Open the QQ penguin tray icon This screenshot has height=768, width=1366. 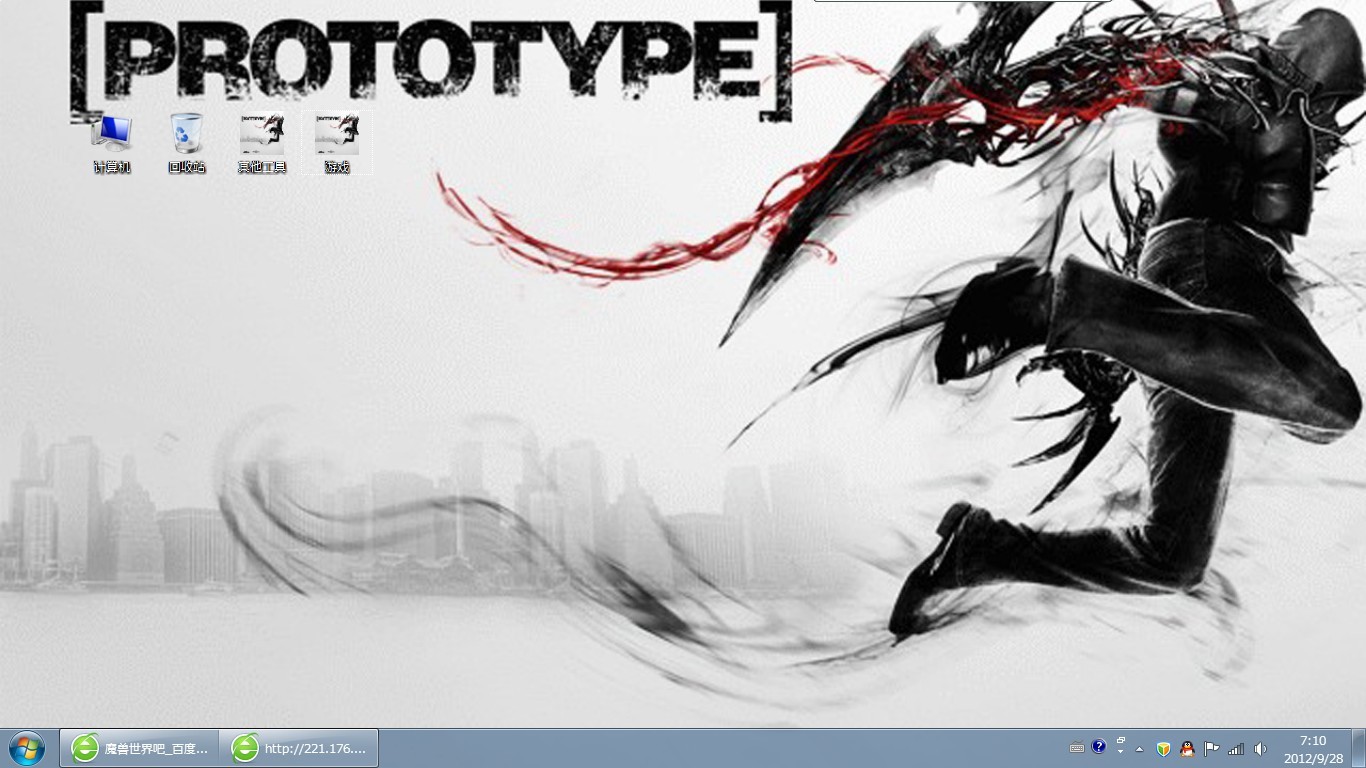point(1187,748)
